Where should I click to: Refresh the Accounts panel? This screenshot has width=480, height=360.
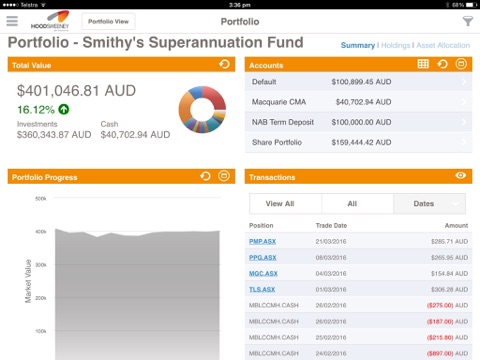pyautogui.click(x=442, y=64)
